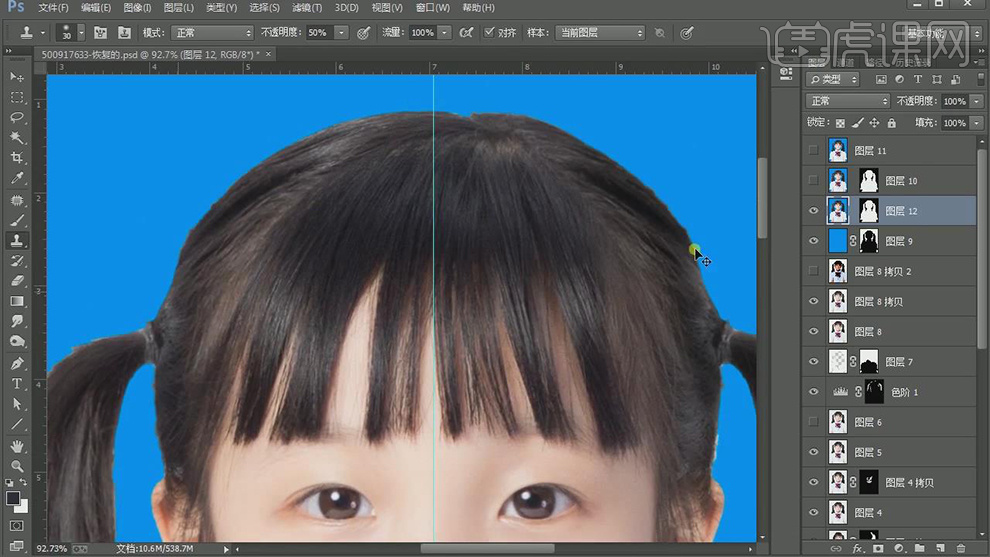This screenshot has height=557, width=990.
Task: Click 图层 9 blue fill thumbnail
Action: (x=838, y=241)
